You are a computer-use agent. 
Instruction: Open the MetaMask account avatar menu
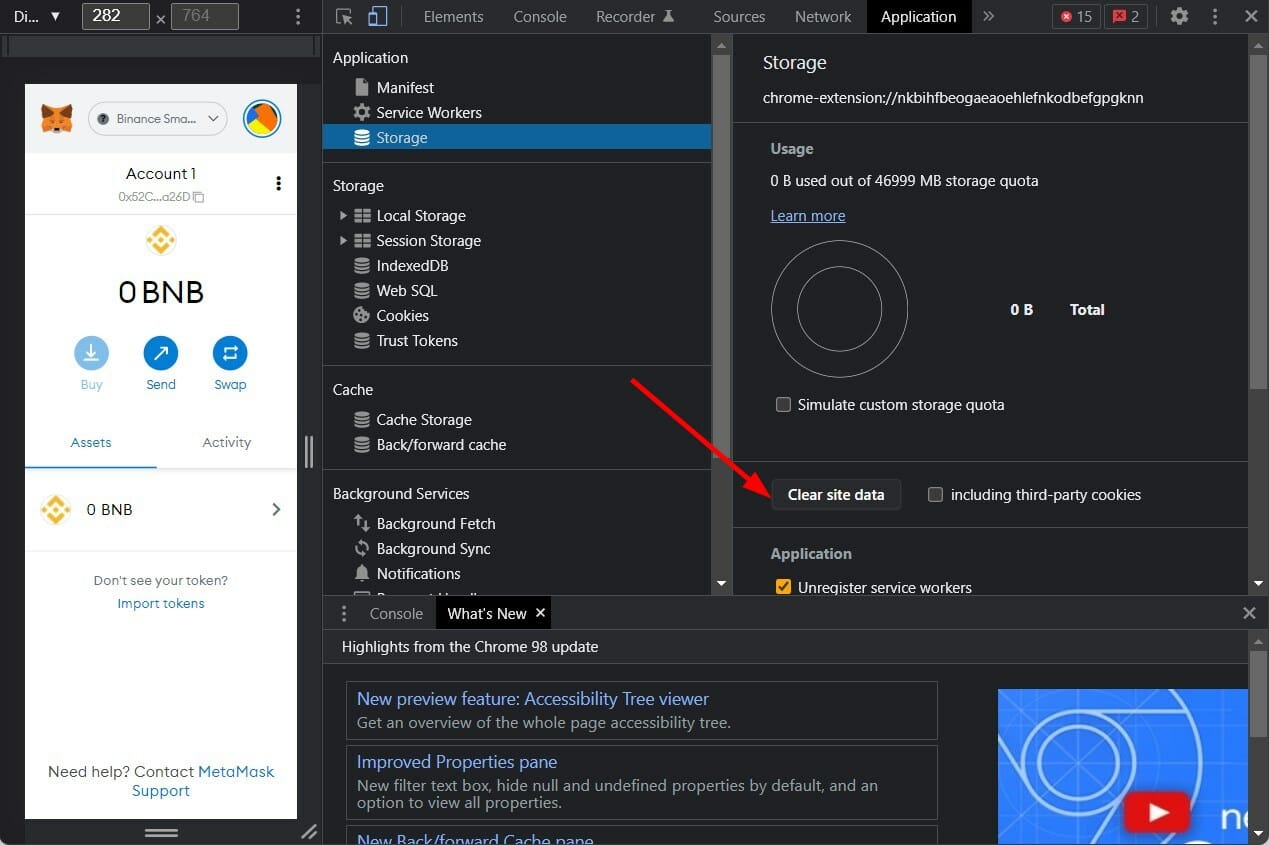pos(262,119)
